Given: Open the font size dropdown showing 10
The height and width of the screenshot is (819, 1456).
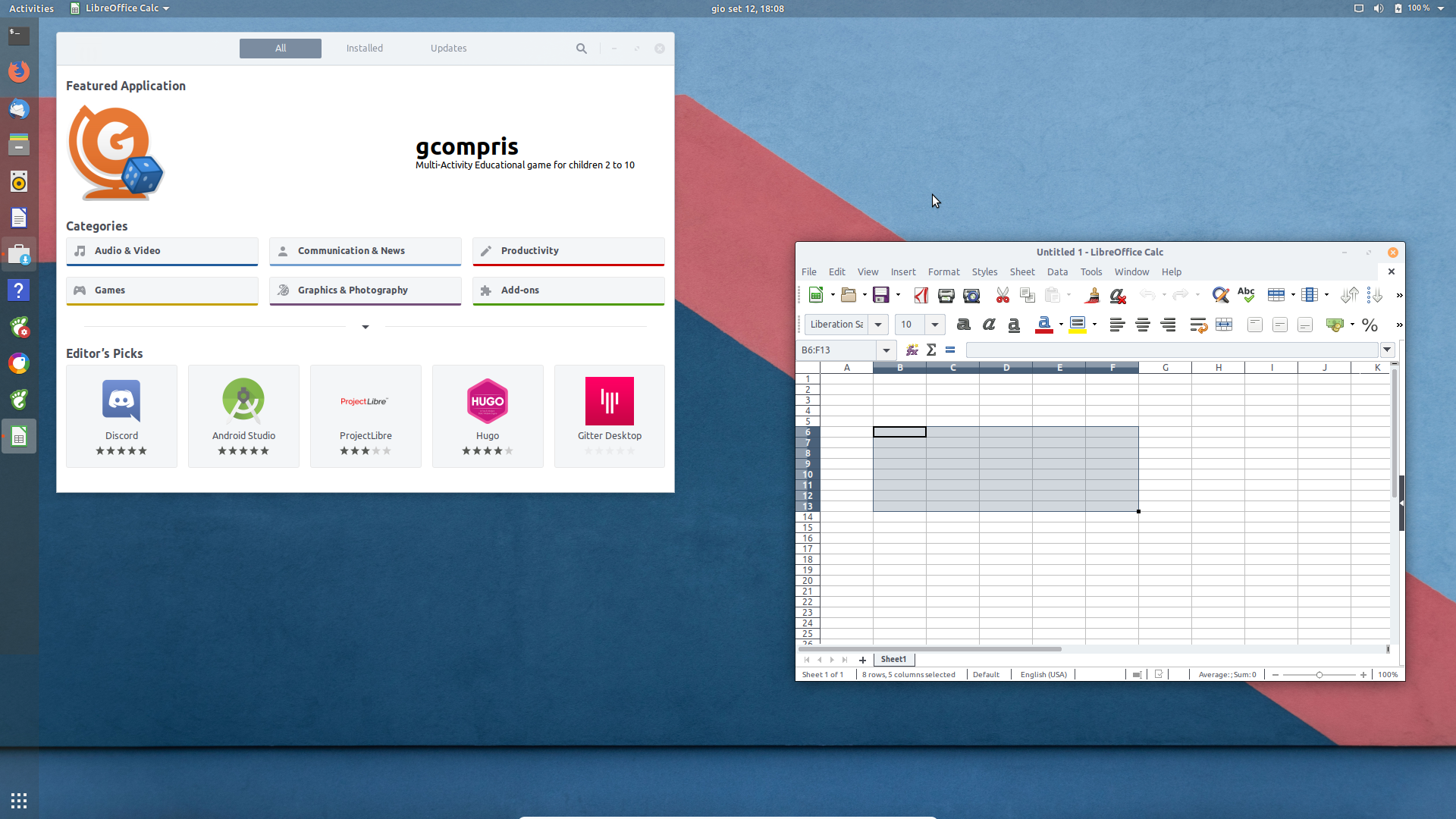Looking at the screenshot, I should [x=935, y=325].
